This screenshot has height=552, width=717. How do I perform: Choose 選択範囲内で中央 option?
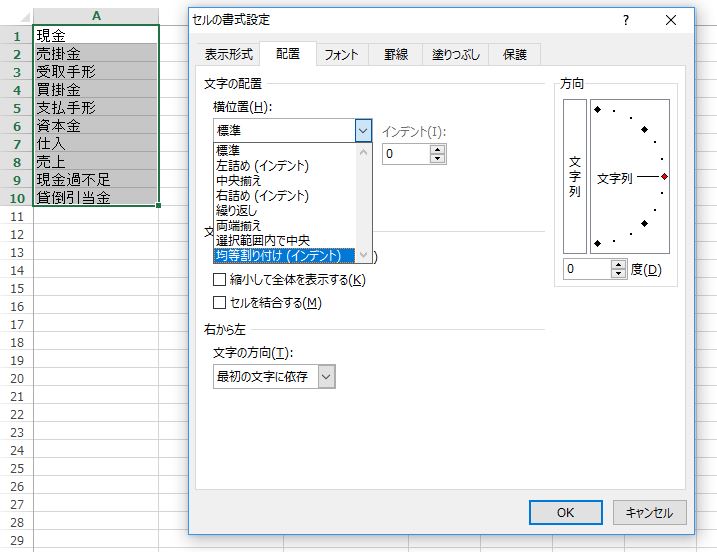tap(284, 241)
